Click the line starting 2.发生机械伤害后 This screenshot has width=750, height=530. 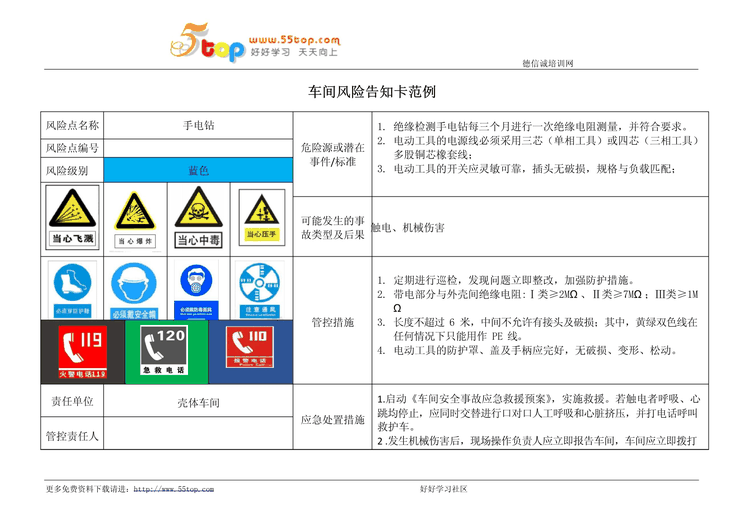[537, 441]
